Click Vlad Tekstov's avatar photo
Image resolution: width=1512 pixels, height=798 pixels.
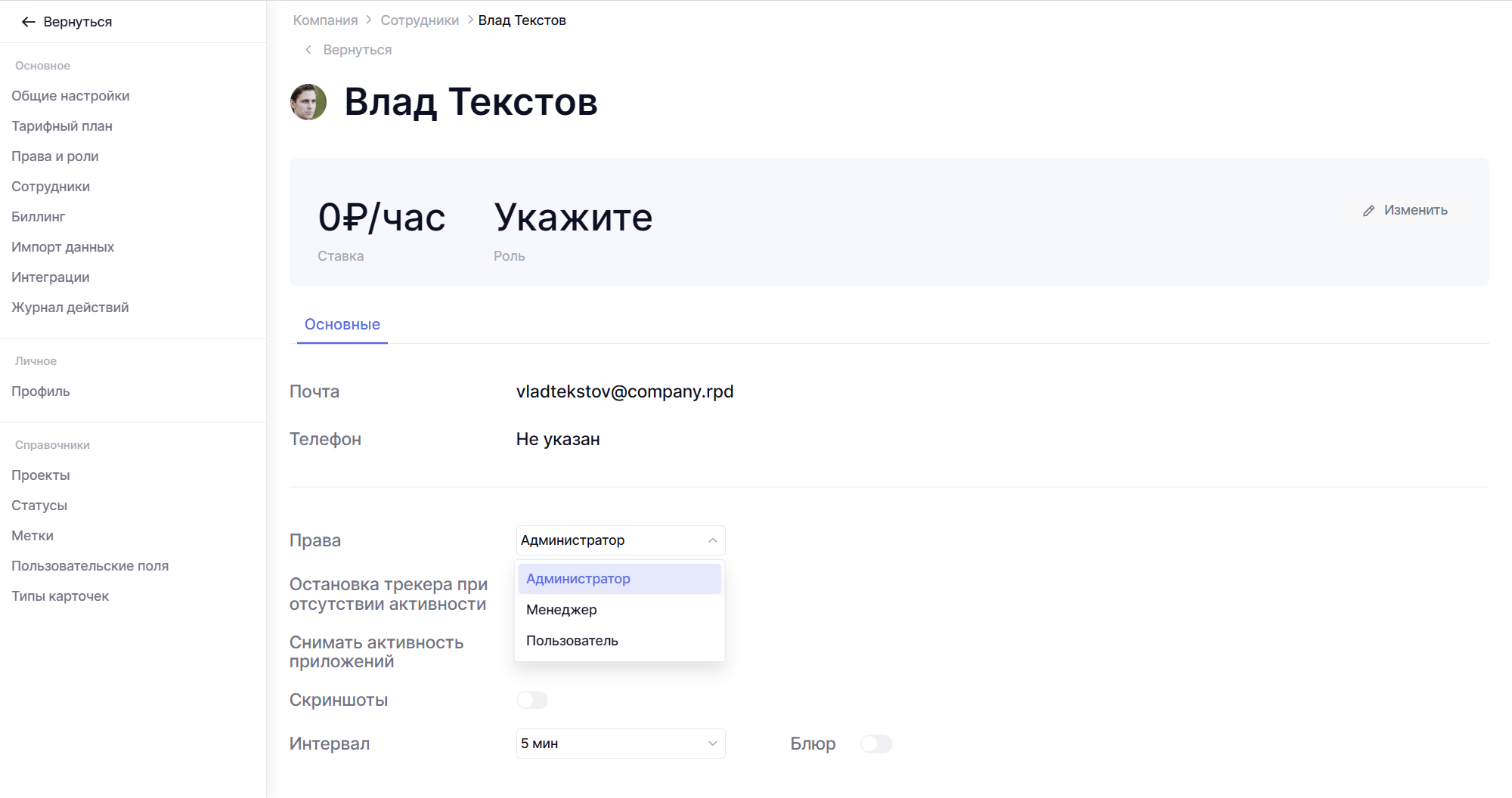point(308,102)
